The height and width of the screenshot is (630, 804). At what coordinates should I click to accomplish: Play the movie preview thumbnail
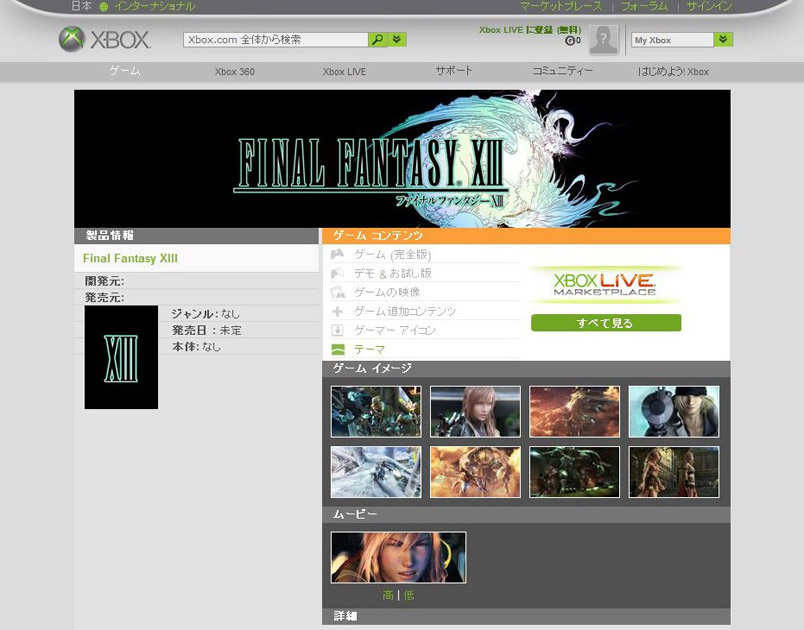[398, 557]
